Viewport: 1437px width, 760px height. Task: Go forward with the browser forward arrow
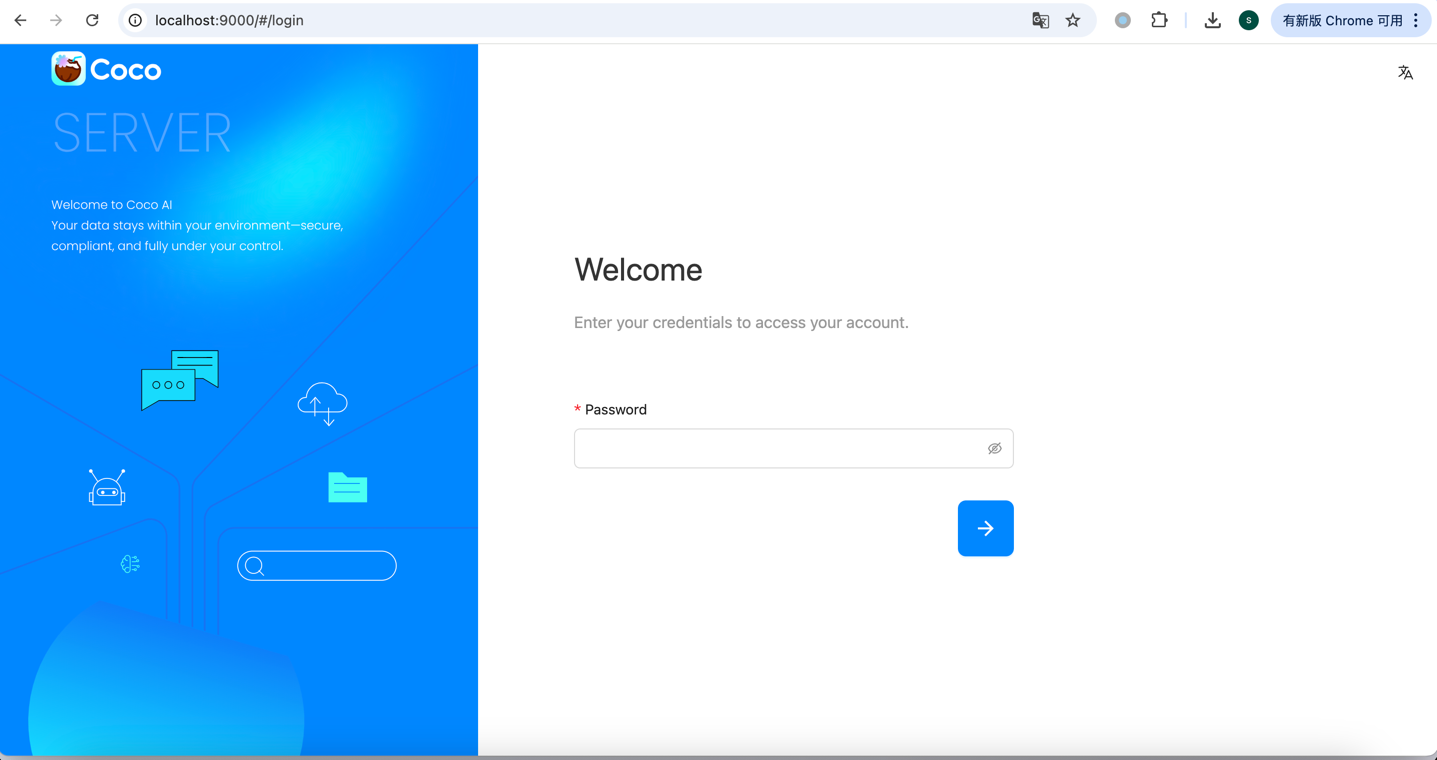56,20
